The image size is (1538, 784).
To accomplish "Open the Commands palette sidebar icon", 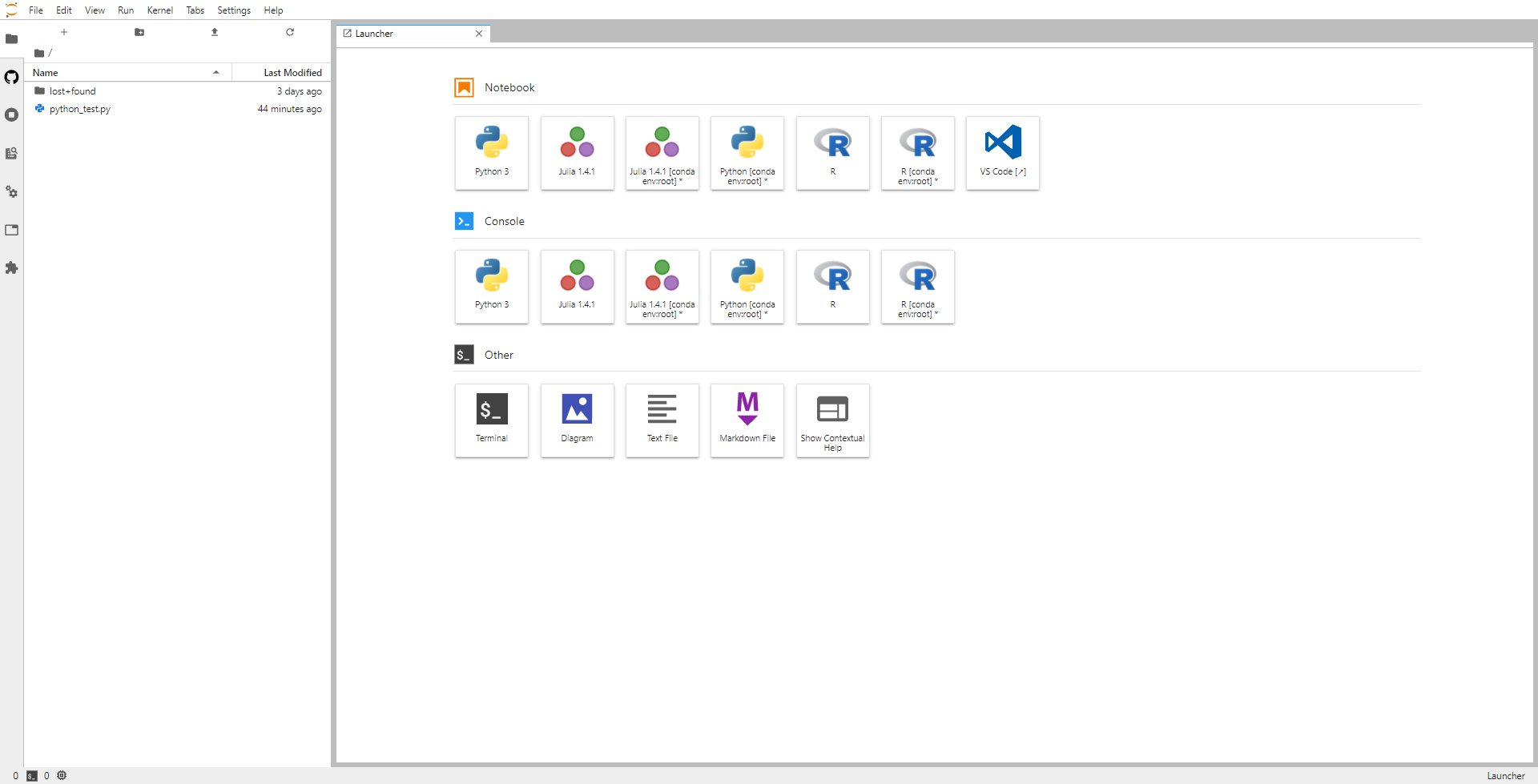I will [11, 154].
